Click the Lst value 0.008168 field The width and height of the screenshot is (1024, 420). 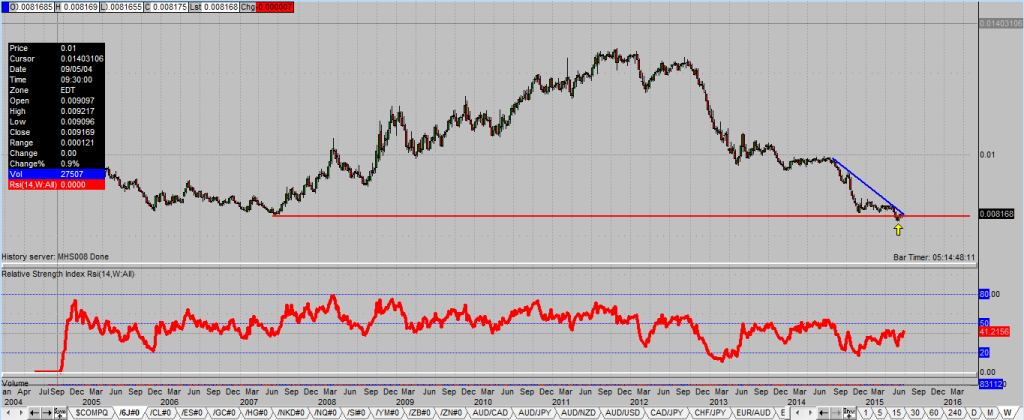214,7
